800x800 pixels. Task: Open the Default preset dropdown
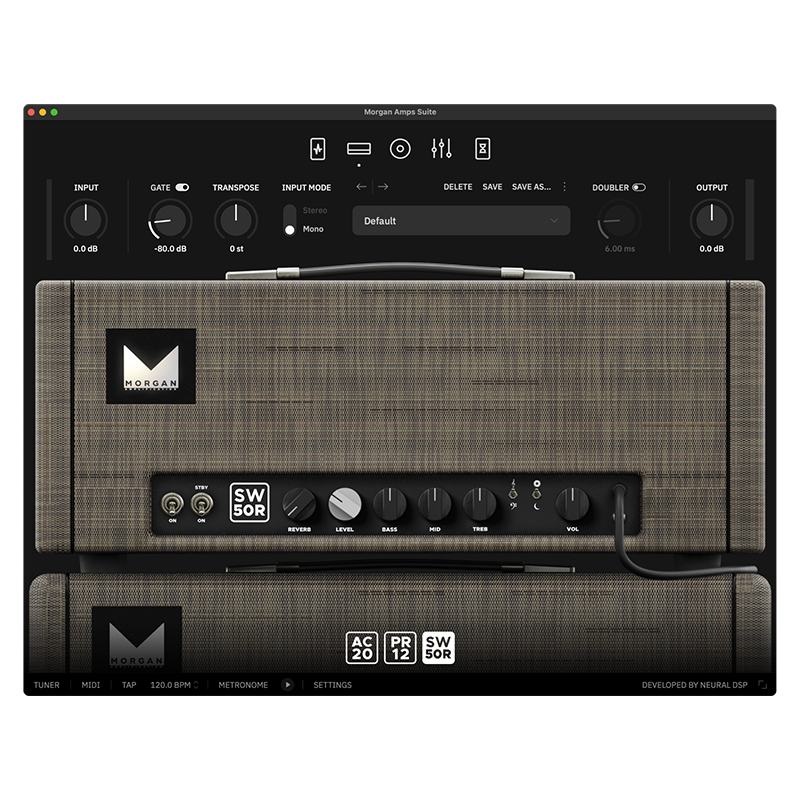[x=461, y=221]
